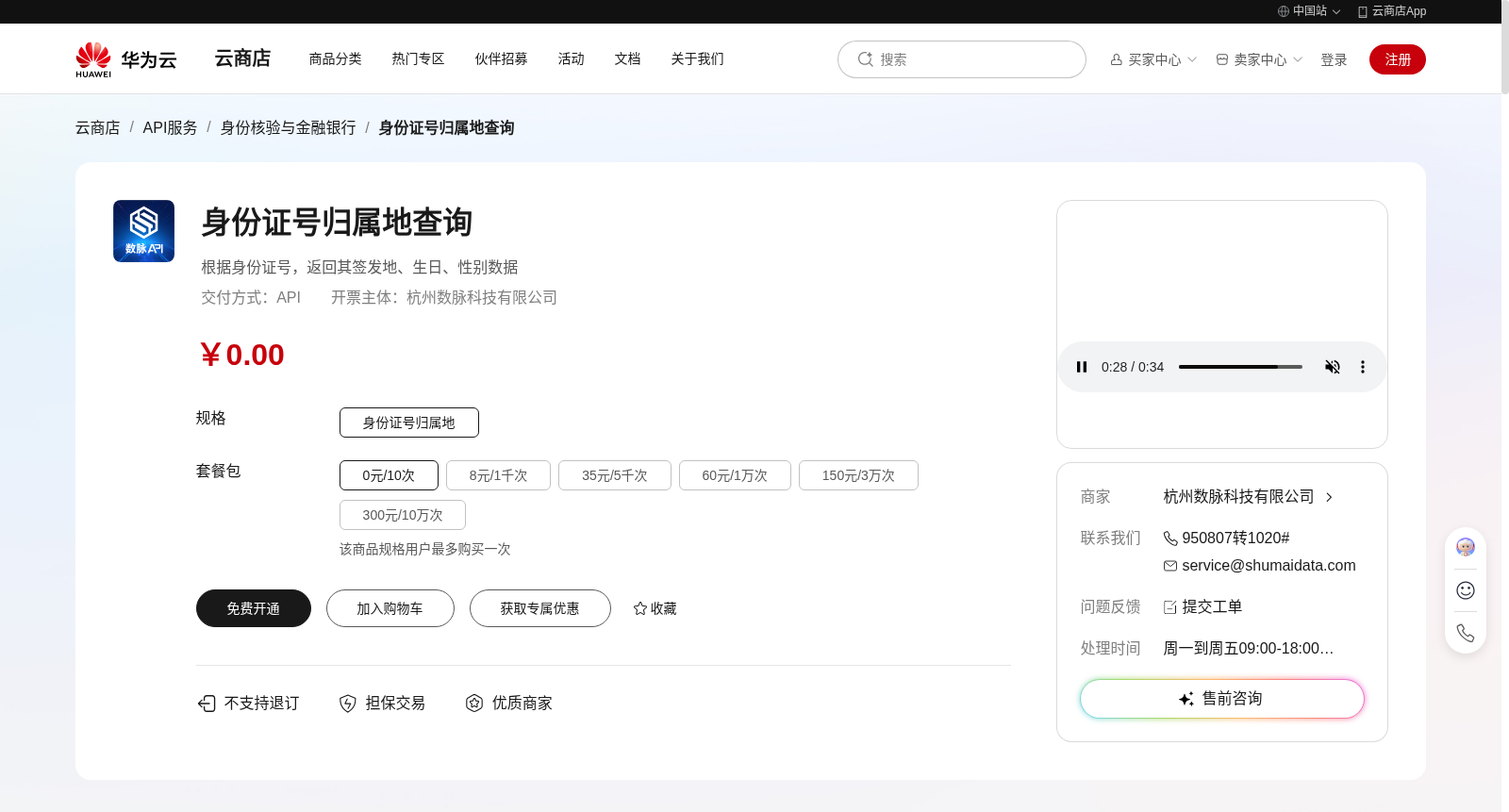Open the 商品分类 menu
The width and height of the screenshot is (1509, 812).
click(x=335, y=58)
